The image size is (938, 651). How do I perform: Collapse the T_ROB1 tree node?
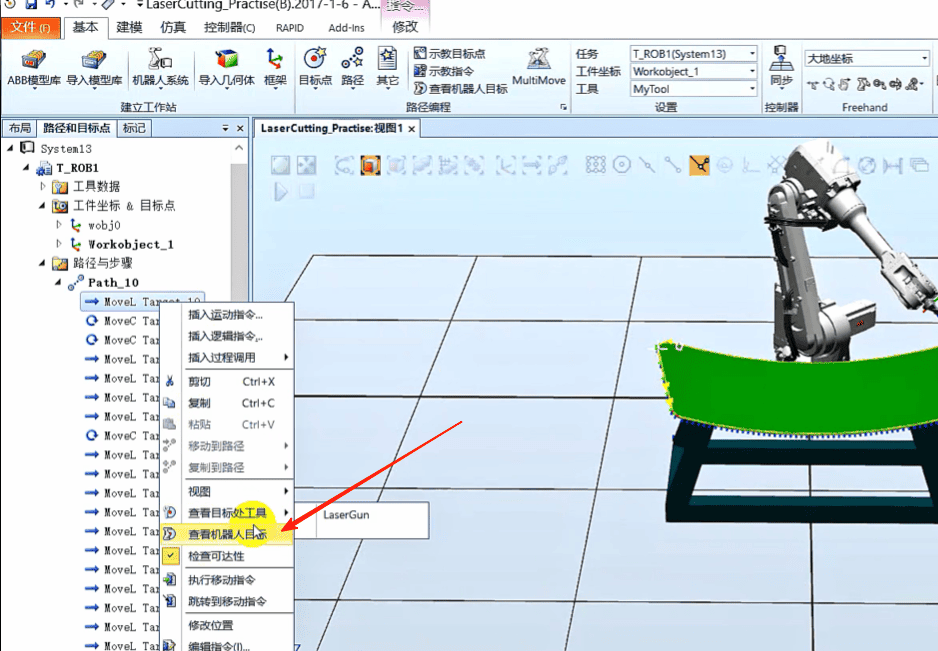click(x=26, y=168)
